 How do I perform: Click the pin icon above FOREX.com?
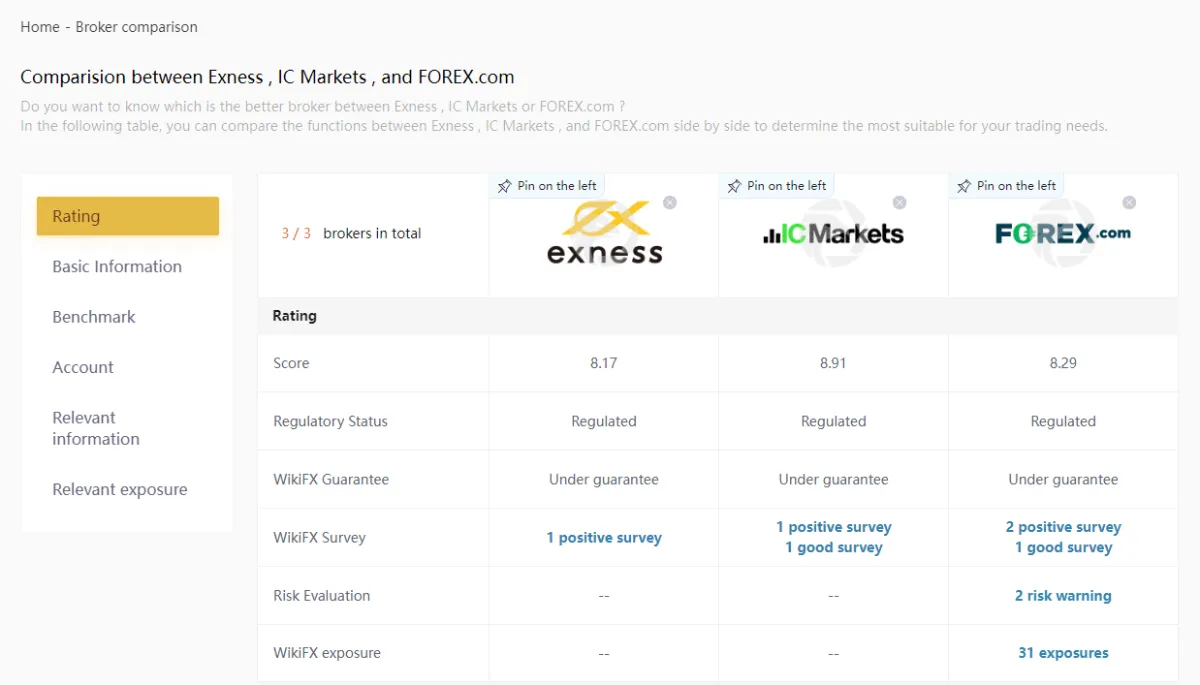[x=965, y=186]
